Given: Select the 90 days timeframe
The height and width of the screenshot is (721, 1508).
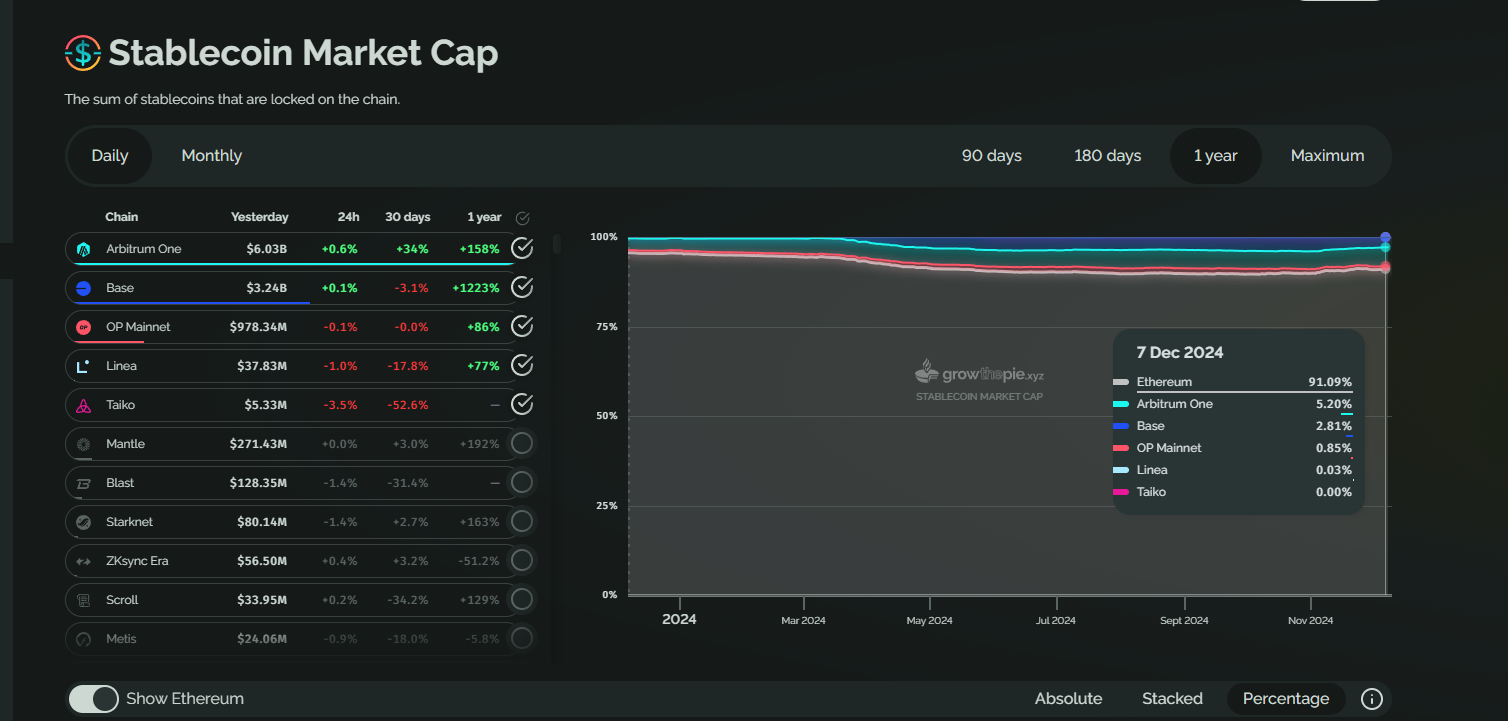Looking at the screenshot, I should [991, 156].
